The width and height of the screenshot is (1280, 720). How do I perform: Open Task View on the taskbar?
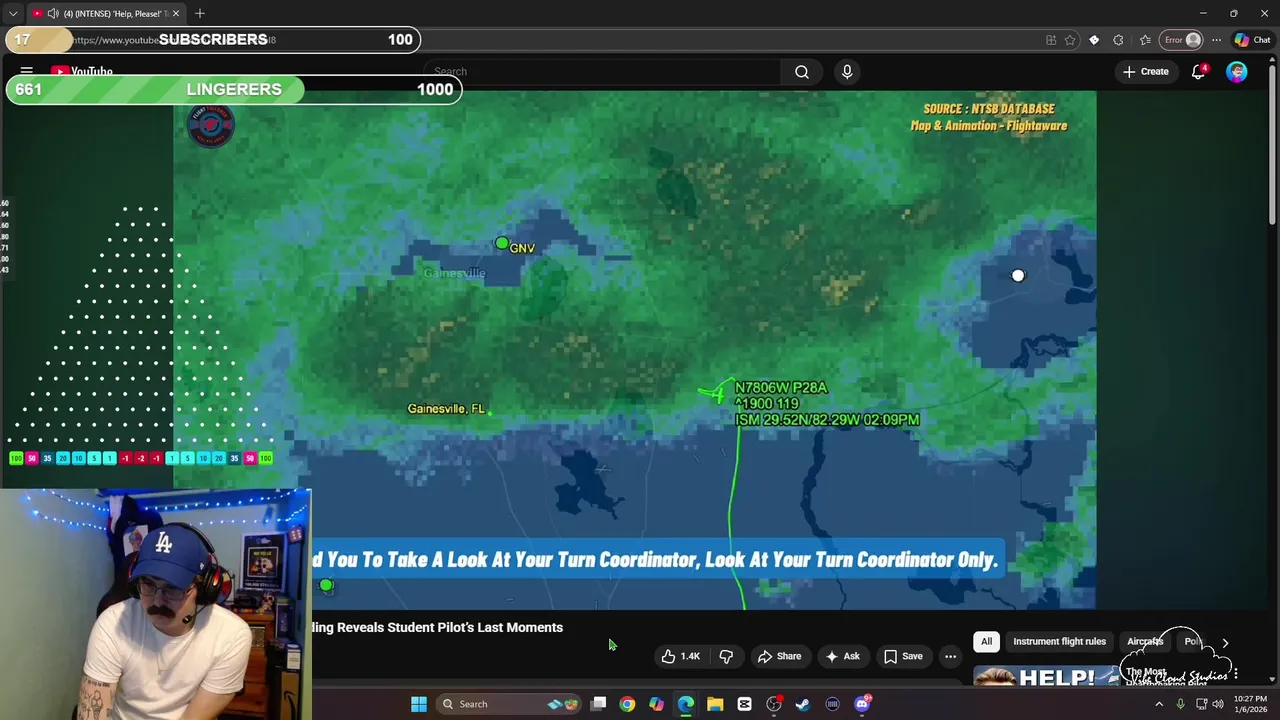point(598,704)
